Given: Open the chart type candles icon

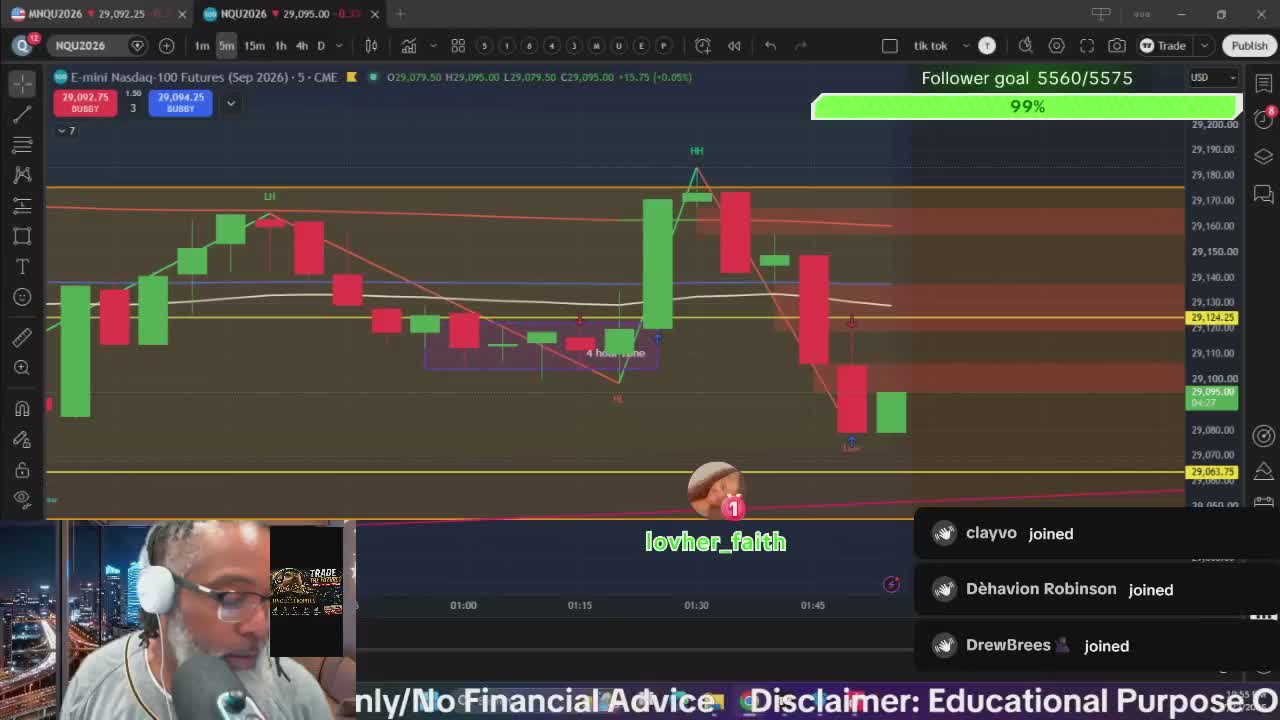Looking at the screenshot, I should point(371,45).
